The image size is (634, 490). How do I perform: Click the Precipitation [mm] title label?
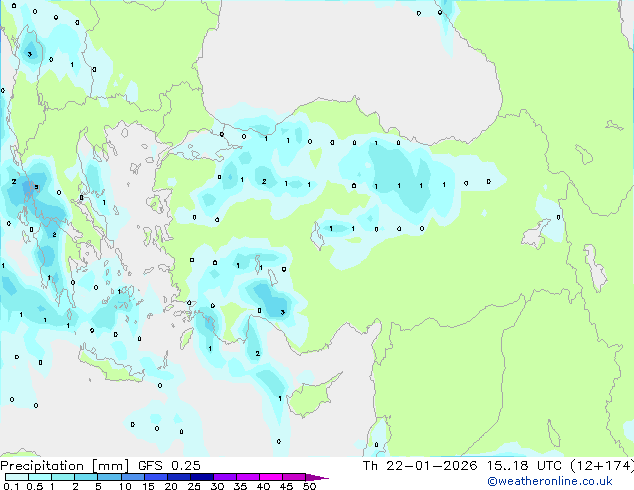point(66,465)
